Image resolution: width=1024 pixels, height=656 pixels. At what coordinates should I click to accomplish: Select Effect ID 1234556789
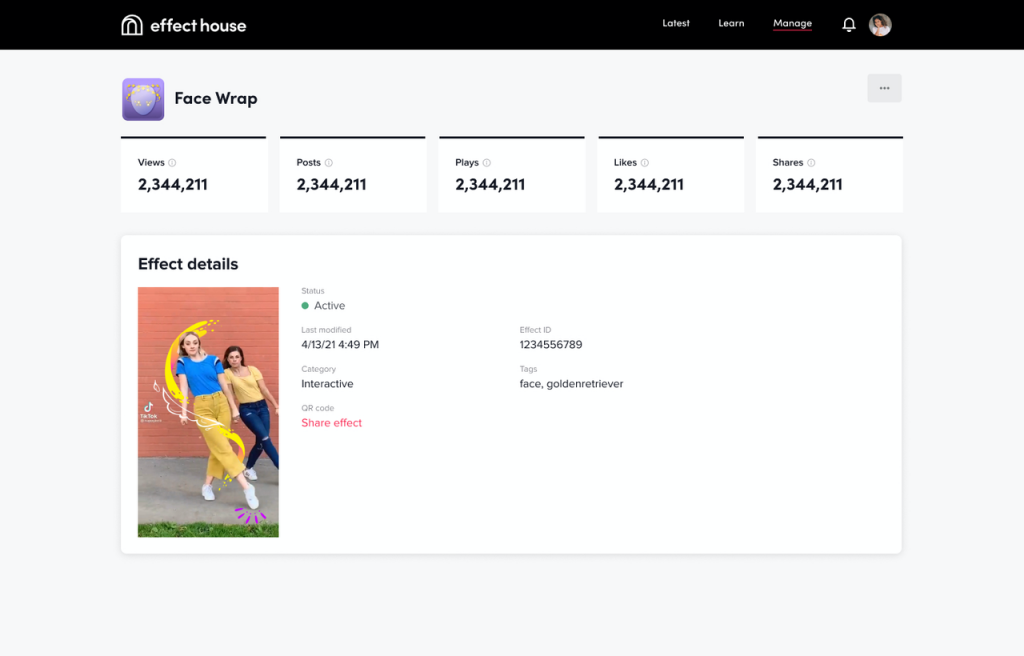[551, 344]
